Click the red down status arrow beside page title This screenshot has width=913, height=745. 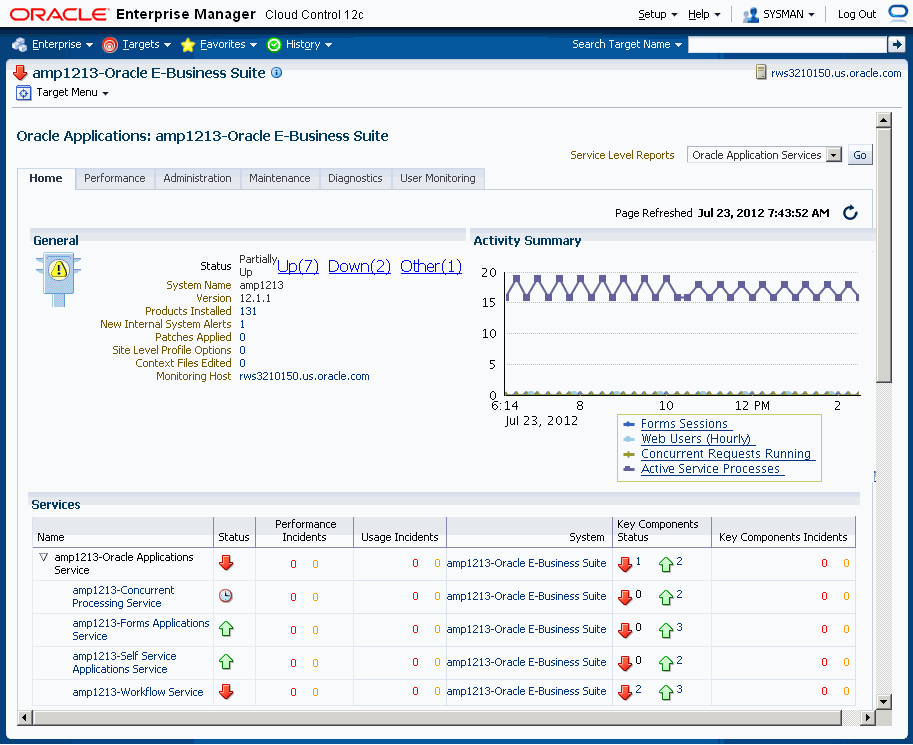[x=20, y=73]
